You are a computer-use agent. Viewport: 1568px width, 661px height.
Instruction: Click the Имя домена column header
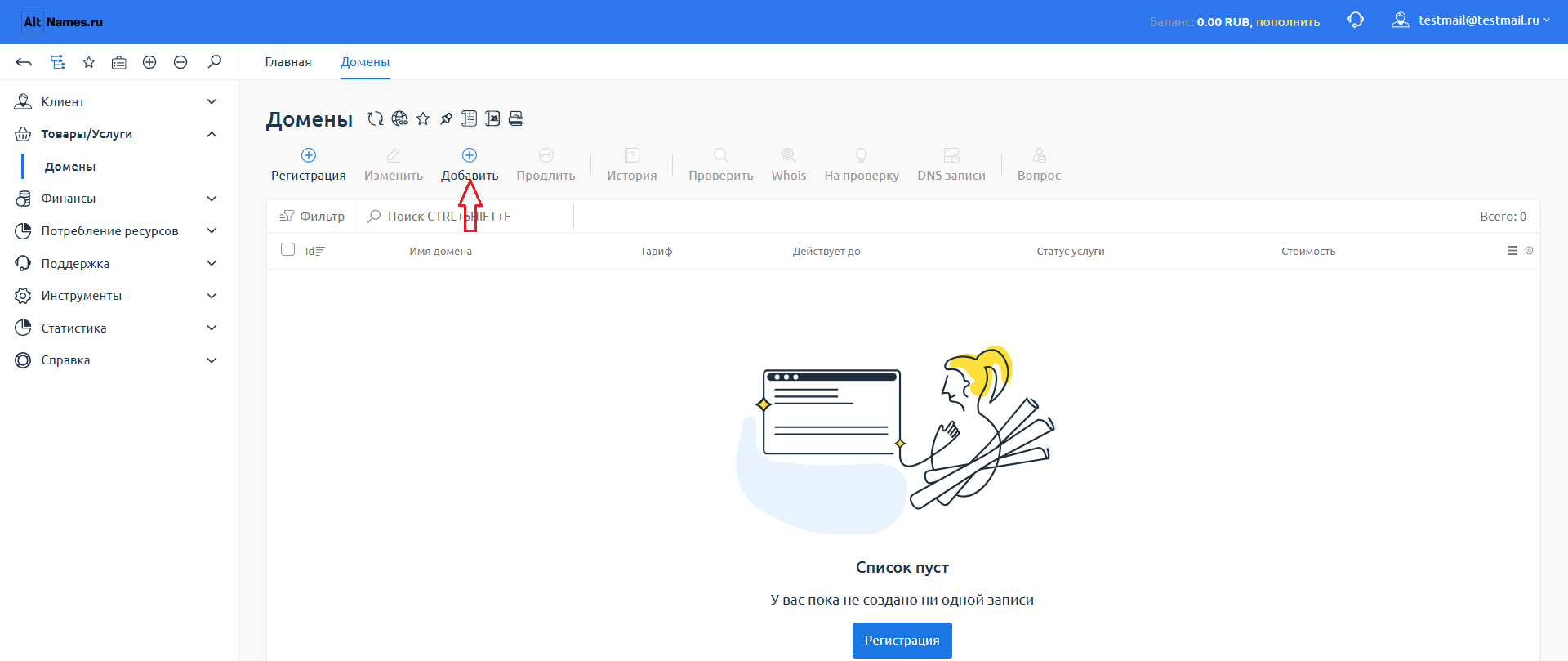click(x=441, y=251)
